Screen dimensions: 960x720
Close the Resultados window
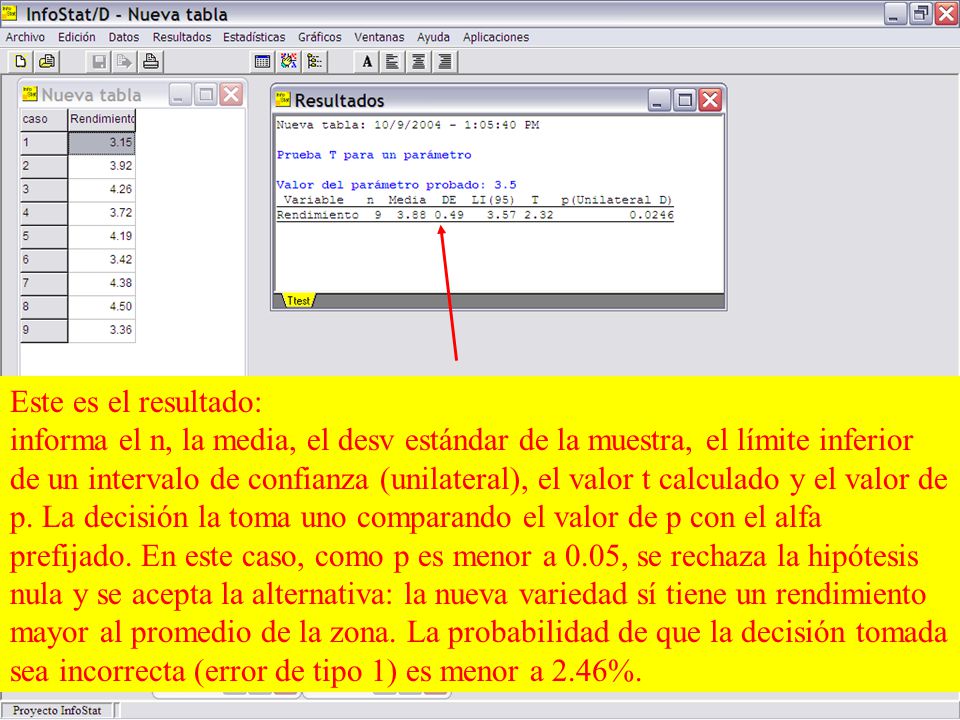pos(710,100)
